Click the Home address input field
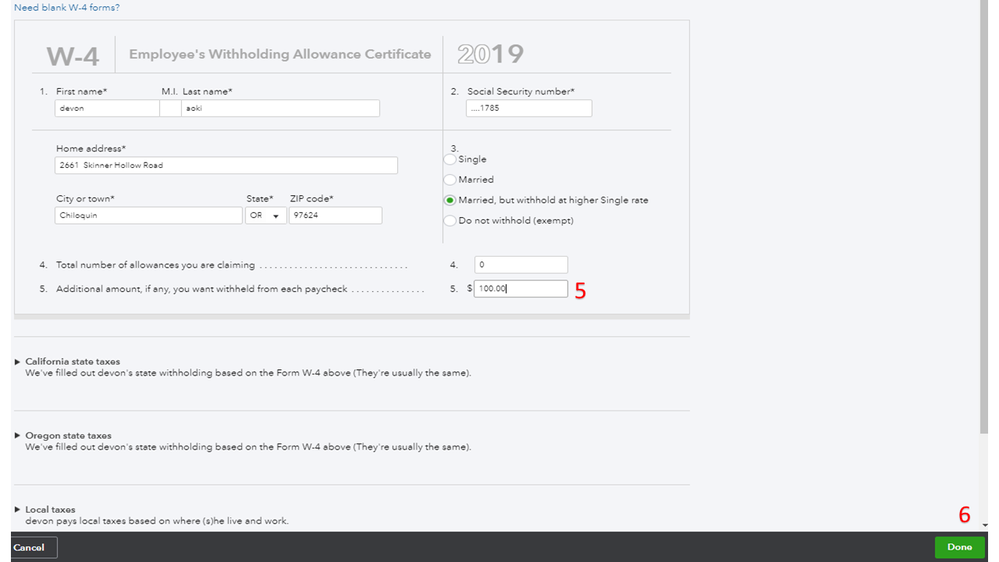 point(226,165)
